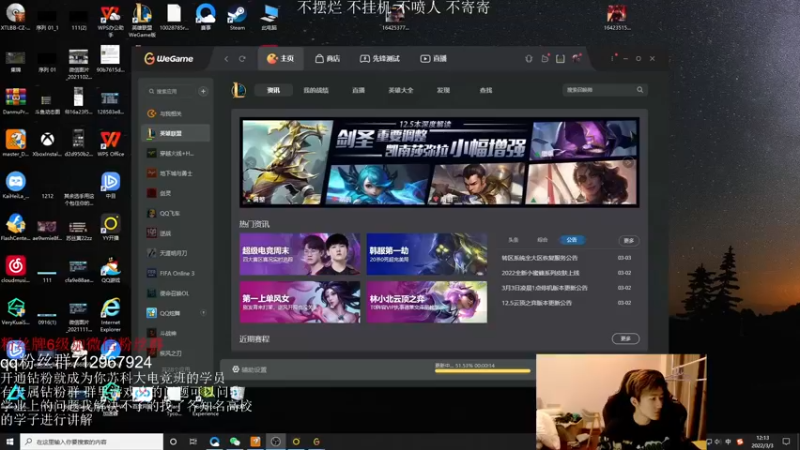Select the 资讯 news tab
The width and height of the screenshot is (800, 450).
(x=273, y=90)
